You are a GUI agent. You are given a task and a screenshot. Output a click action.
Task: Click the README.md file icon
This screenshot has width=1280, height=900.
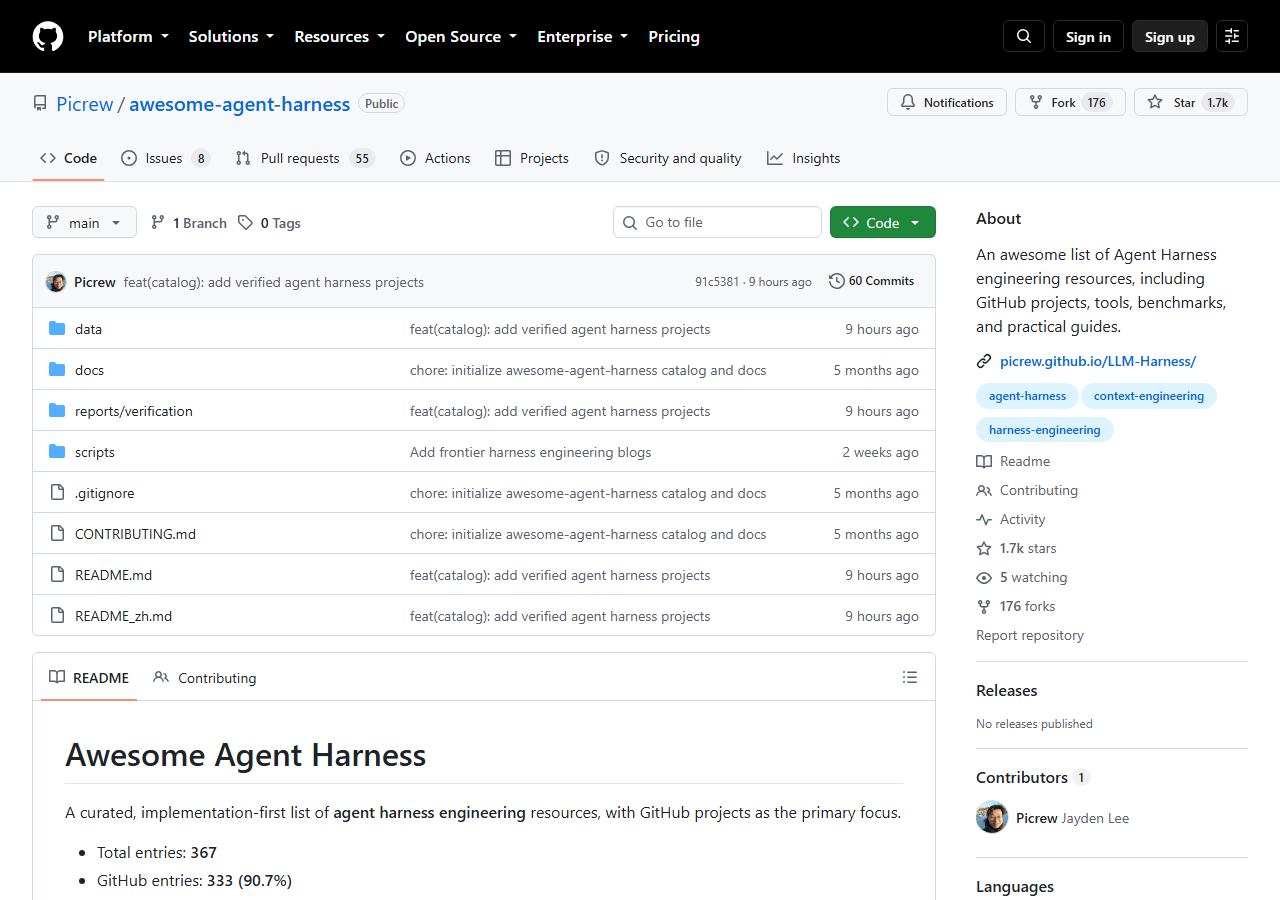click(x=57, y=575)
